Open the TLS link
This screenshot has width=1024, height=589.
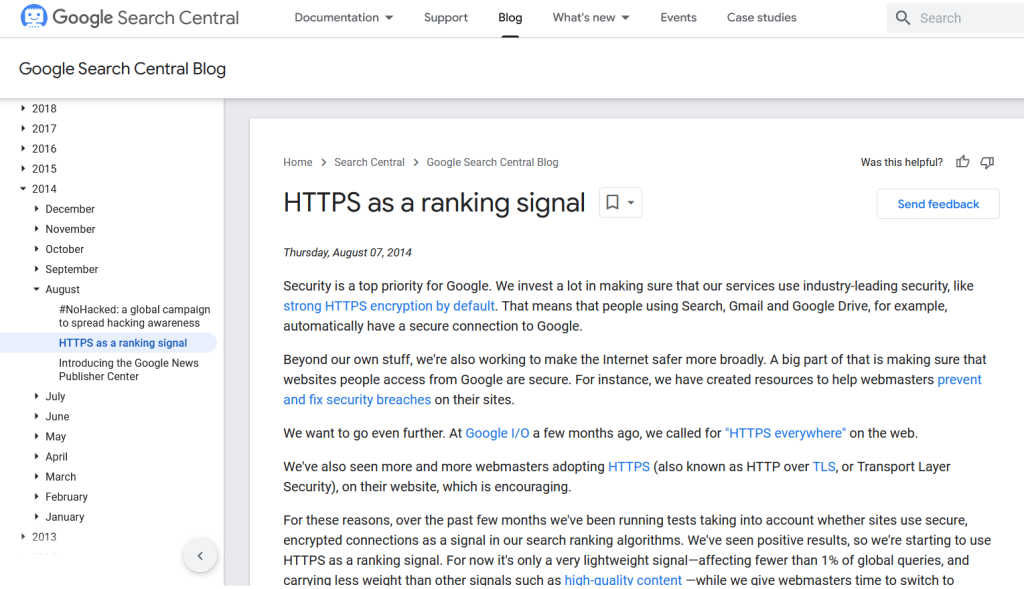coord(824,466)
